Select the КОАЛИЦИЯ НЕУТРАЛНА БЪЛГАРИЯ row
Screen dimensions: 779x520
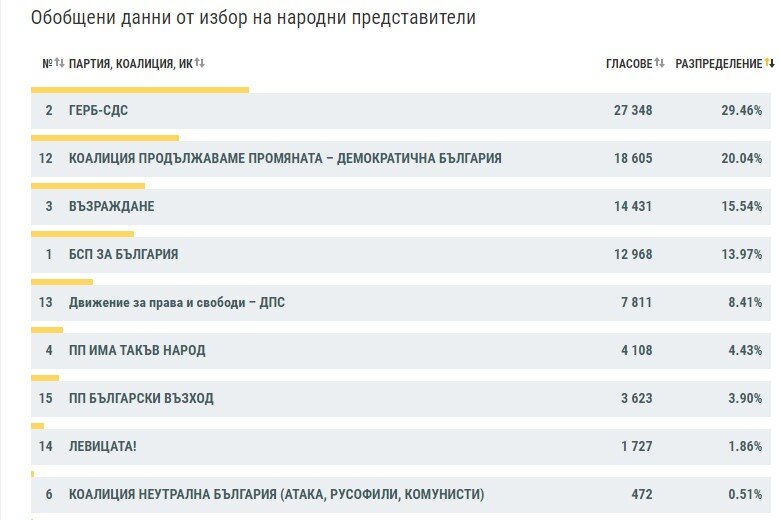[400, 494]
